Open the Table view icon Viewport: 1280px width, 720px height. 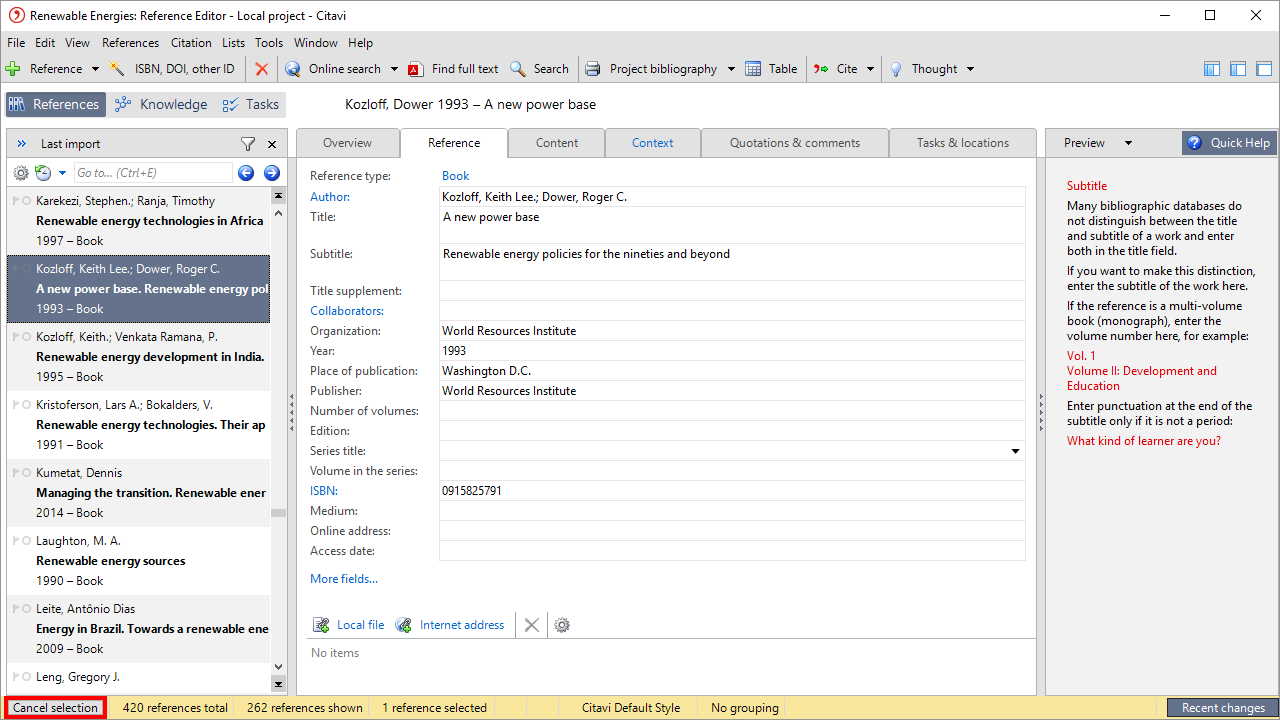click(x=753, y=69)
